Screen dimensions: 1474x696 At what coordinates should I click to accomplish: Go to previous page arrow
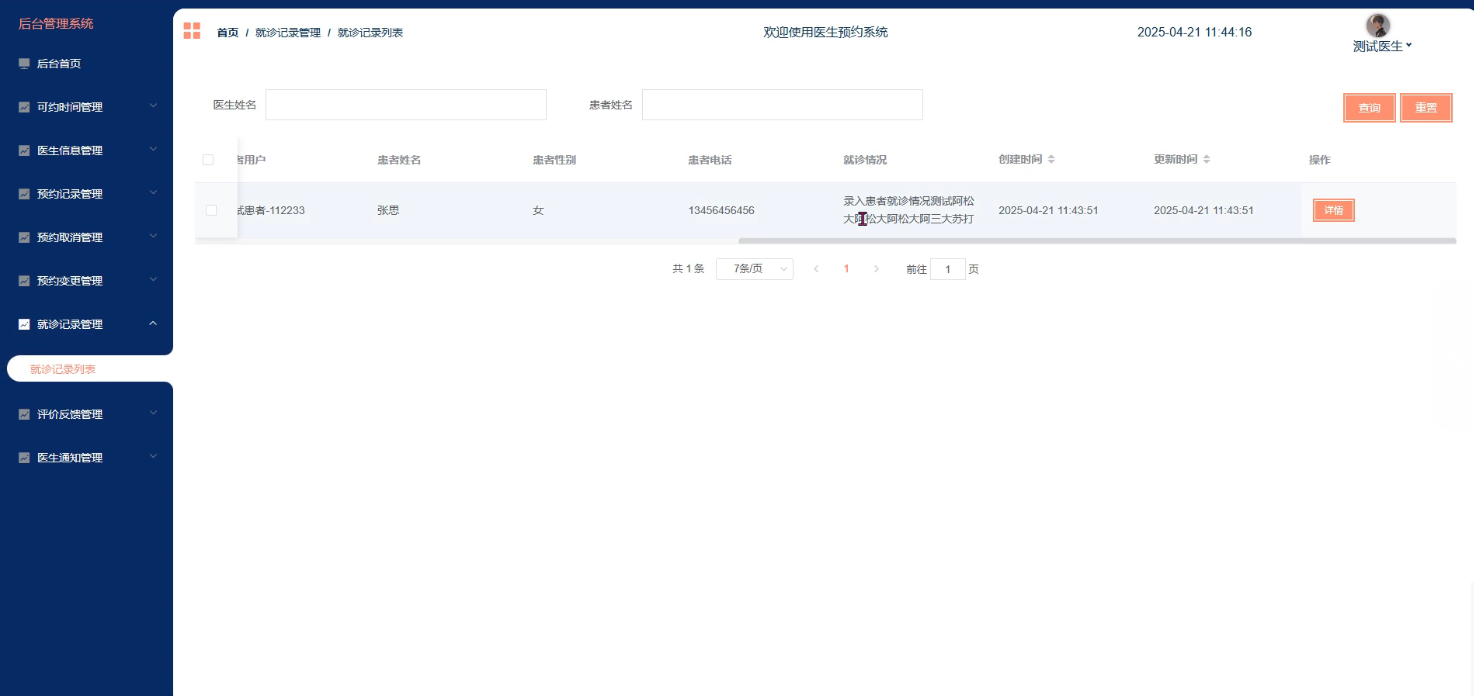816,269
